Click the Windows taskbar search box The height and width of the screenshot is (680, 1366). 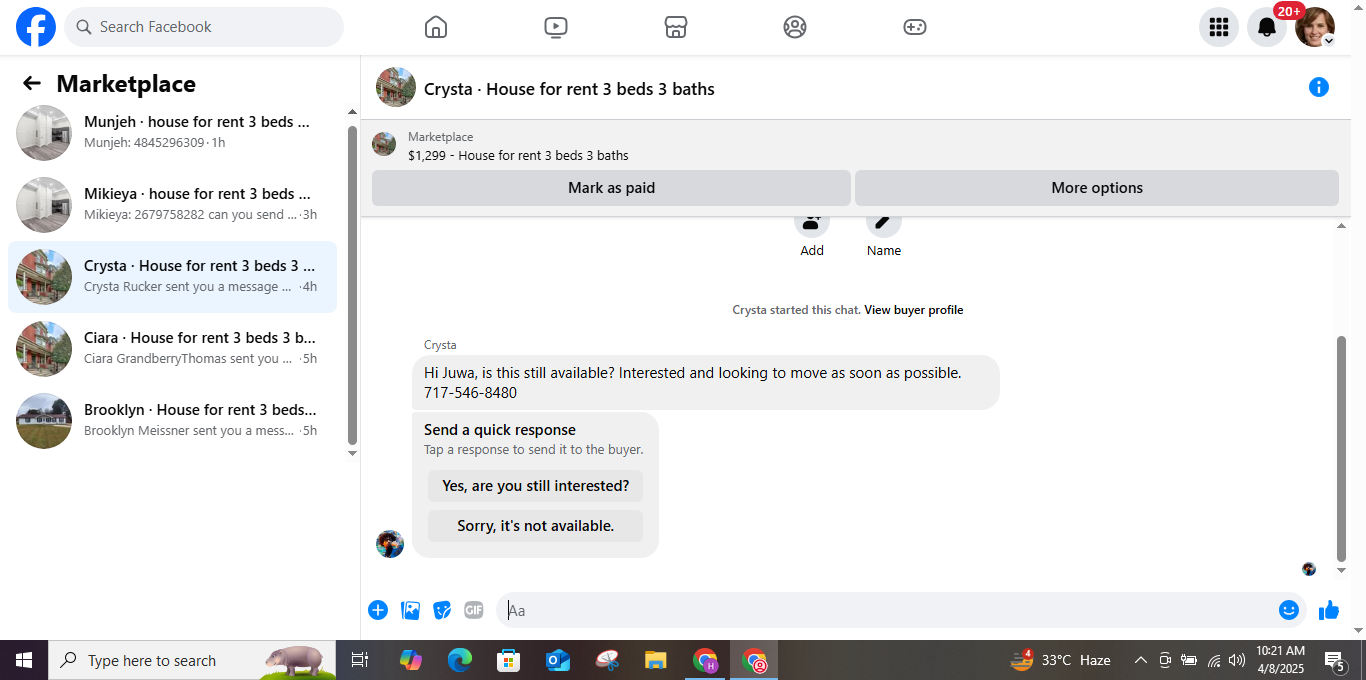192,660
